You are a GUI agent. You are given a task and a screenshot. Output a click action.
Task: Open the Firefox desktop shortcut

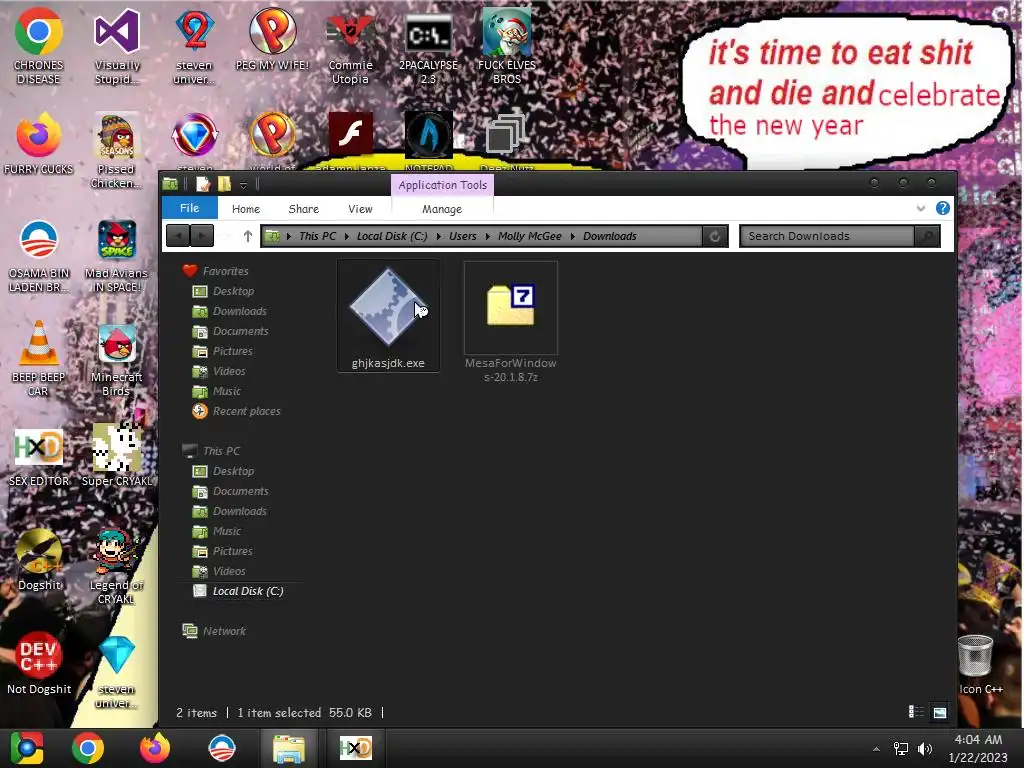[x=39, y=144]
